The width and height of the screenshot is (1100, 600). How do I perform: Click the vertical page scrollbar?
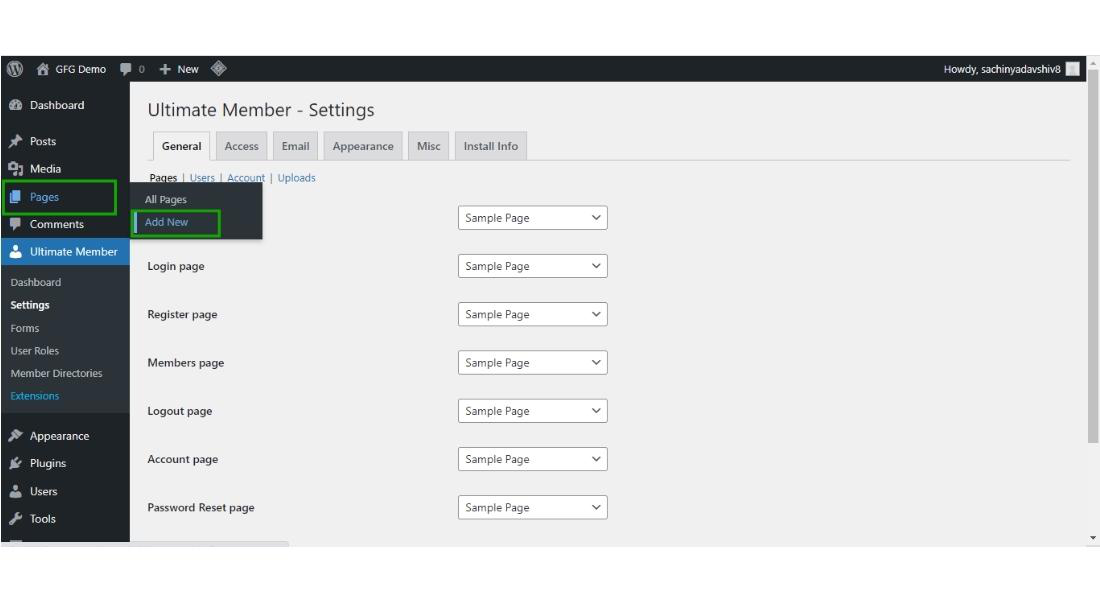[x=1093, y=256]
